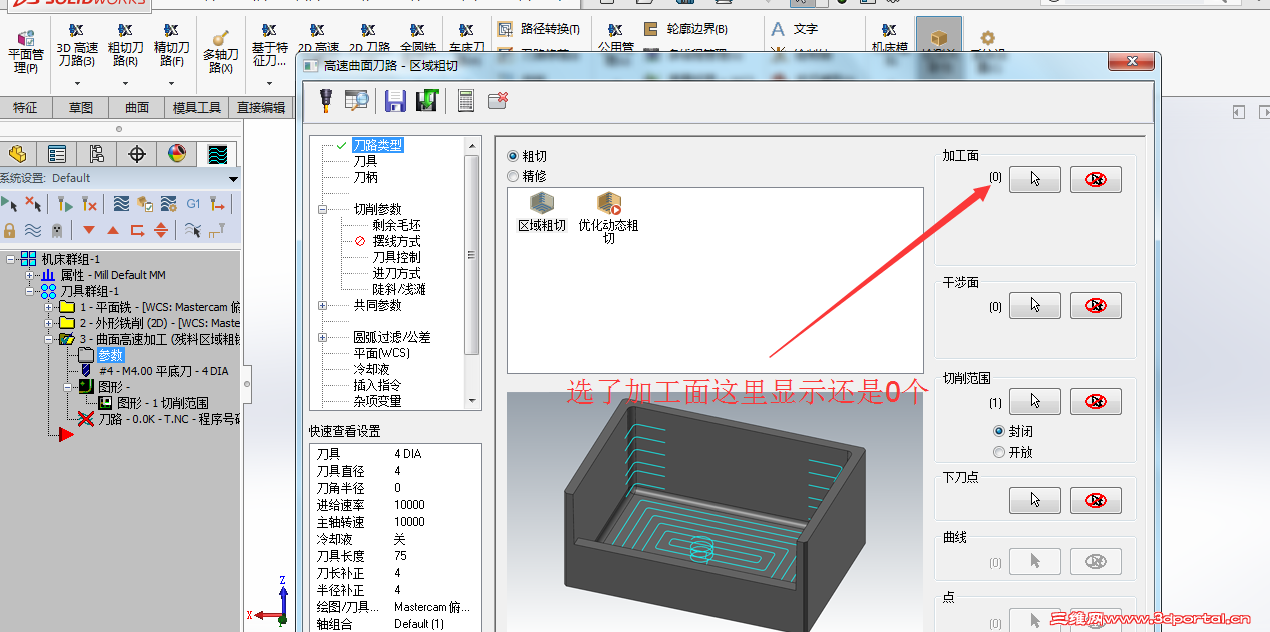Open the 草图 command tab
This screenshot has width=1270, height=632.
[x=81, y=108]
